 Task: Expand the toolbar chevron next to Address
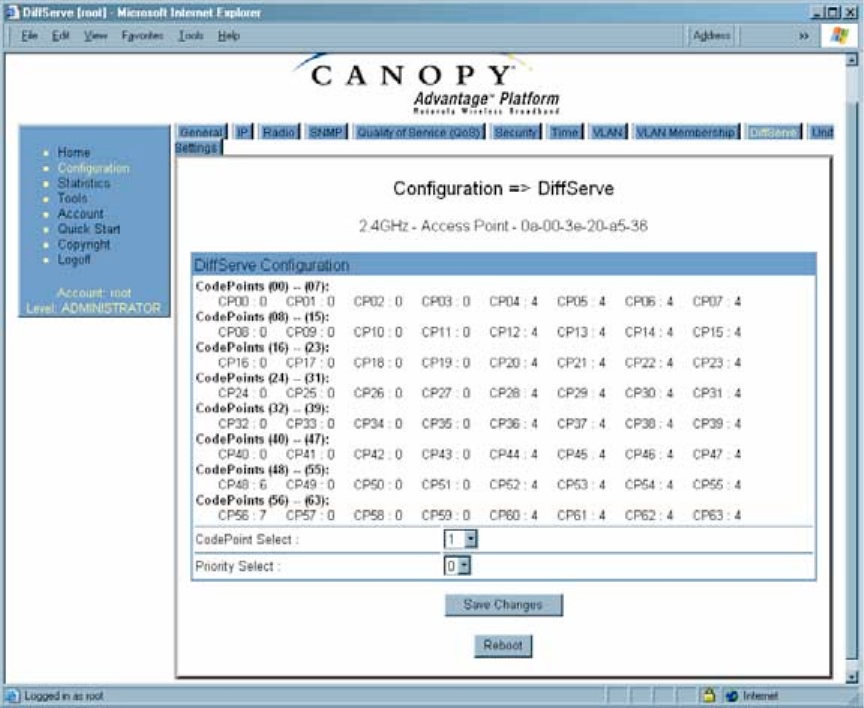point(804,36)
